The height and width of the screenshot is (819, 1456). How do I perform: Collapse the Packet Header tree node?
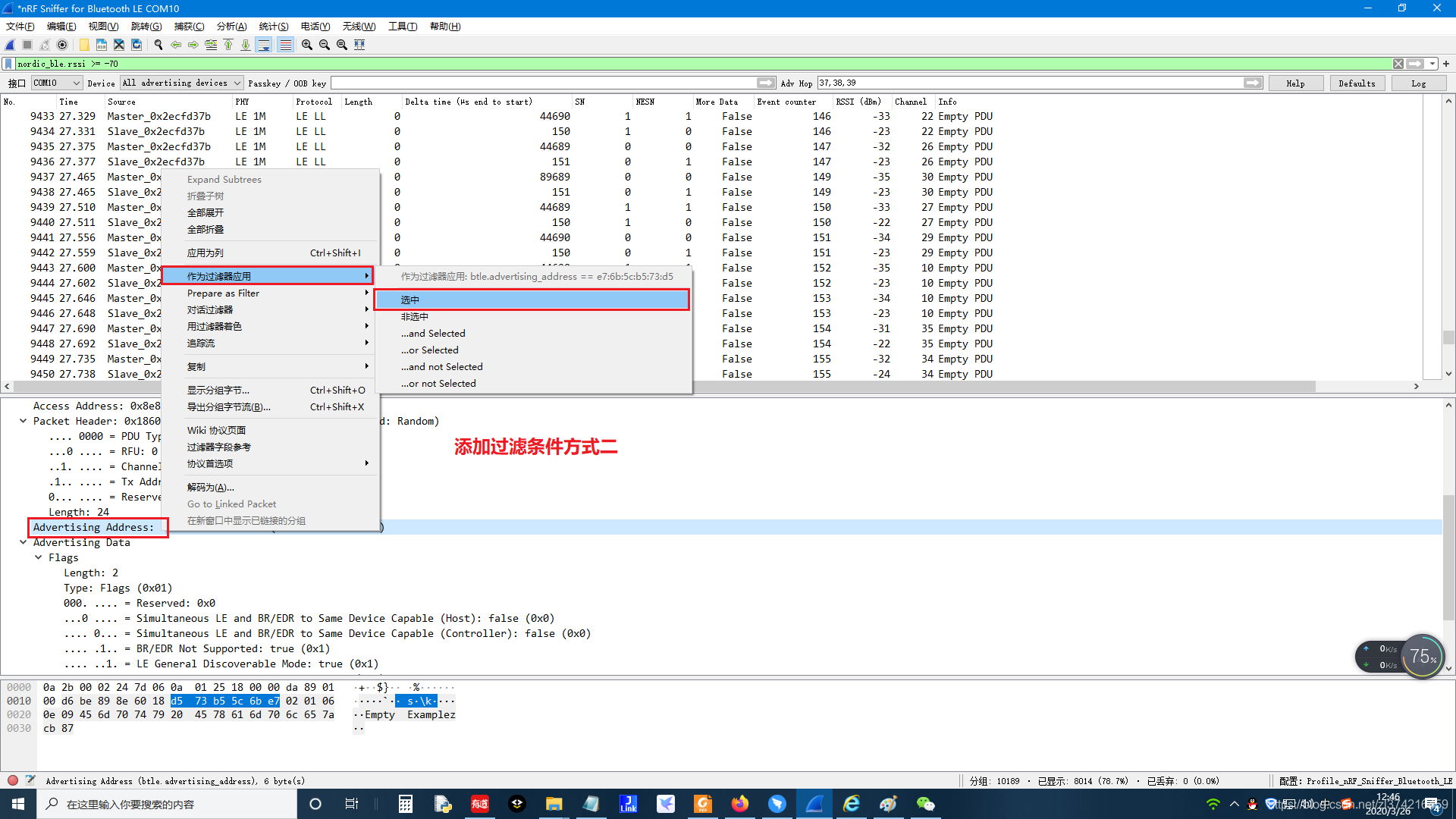[23, 421]
